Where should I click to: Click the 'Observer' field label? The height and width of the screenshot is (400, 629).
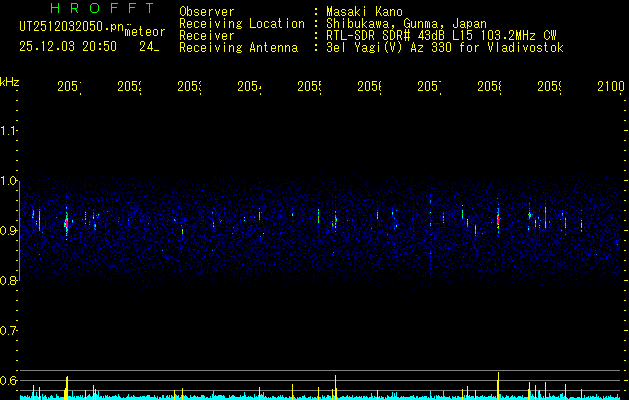pos(207,12)
